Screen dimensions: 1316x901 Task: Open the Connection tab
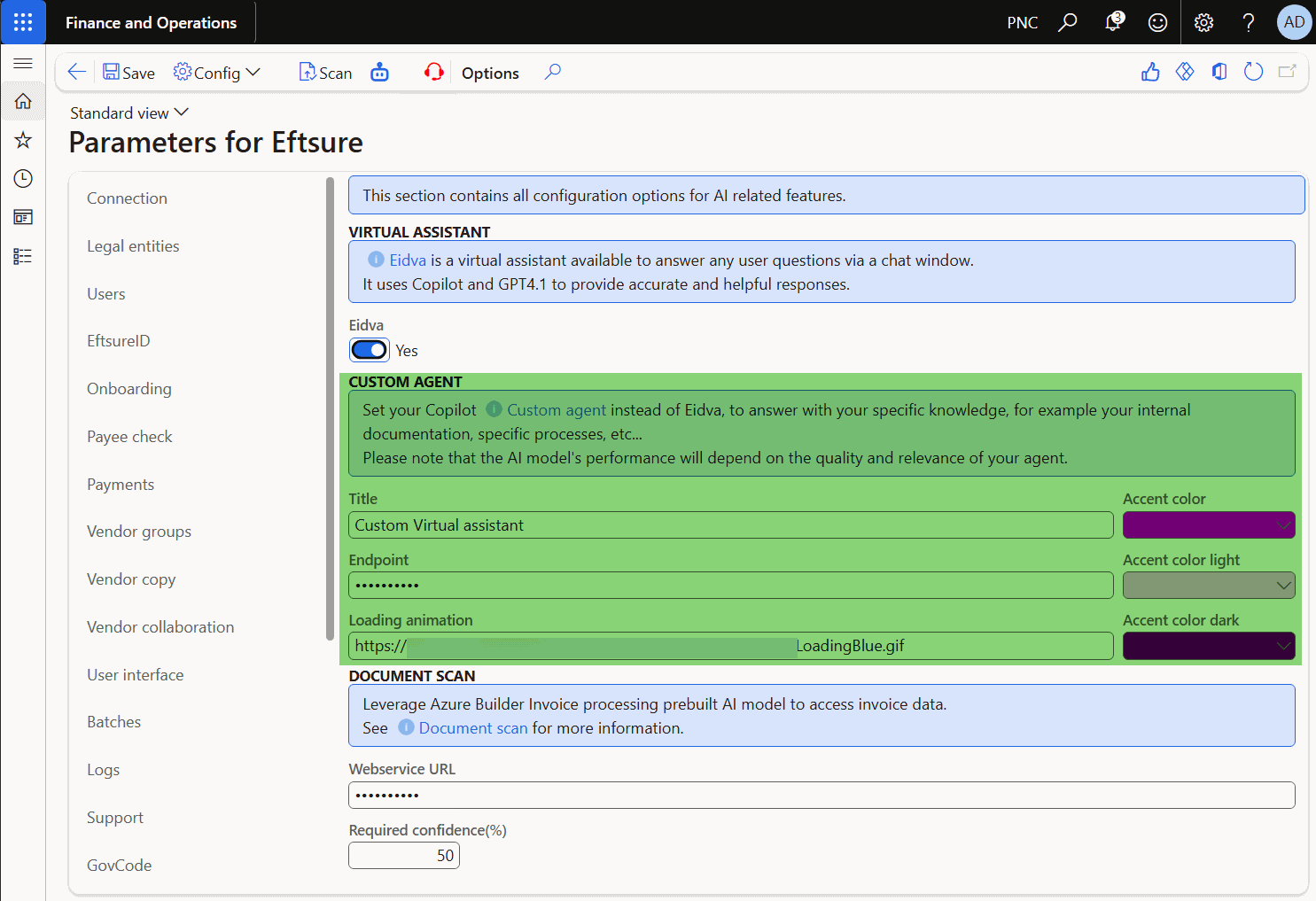coord(127,198)
